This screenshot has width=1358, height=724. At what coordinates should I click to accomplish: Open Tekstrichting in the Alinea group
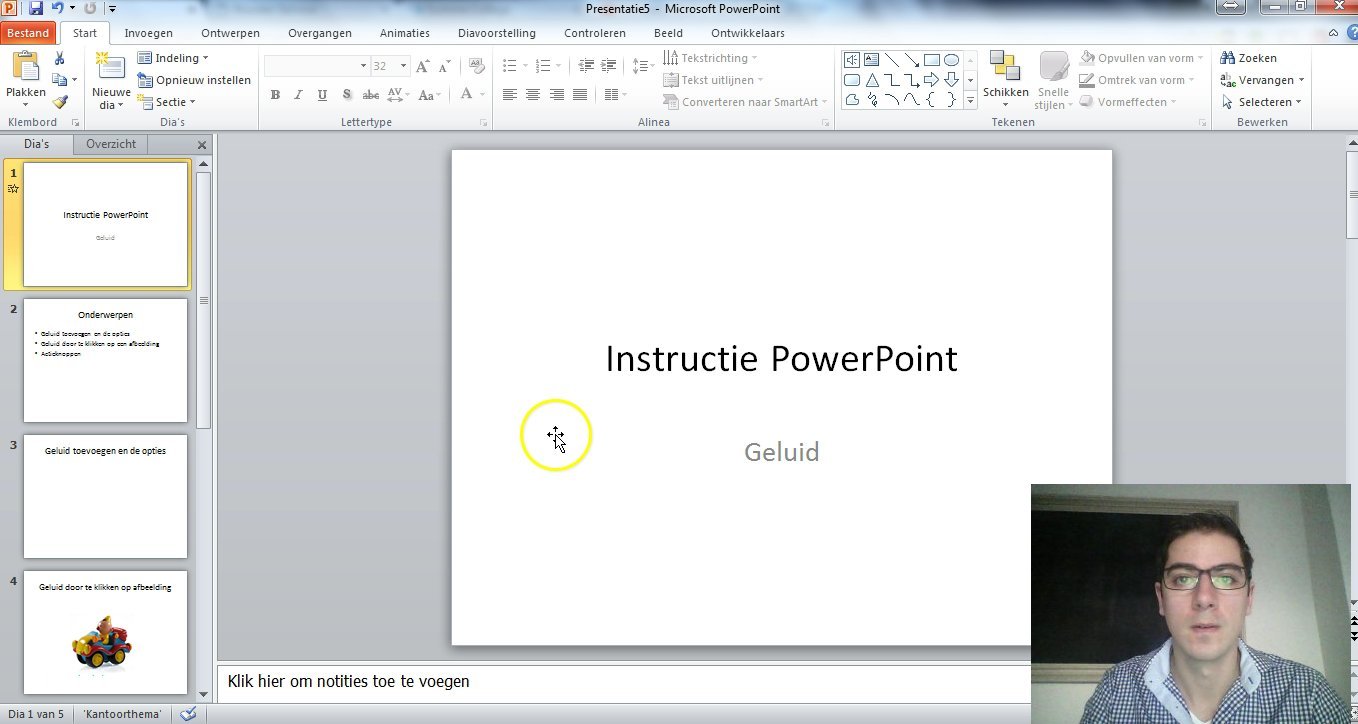[710, 57]
